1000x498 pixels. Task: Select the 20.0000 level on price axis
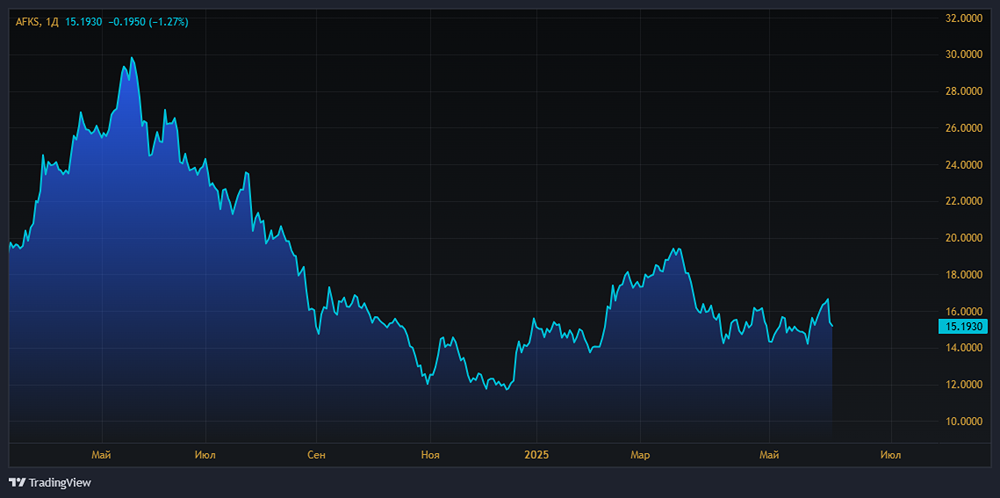(x=964, y=238)
